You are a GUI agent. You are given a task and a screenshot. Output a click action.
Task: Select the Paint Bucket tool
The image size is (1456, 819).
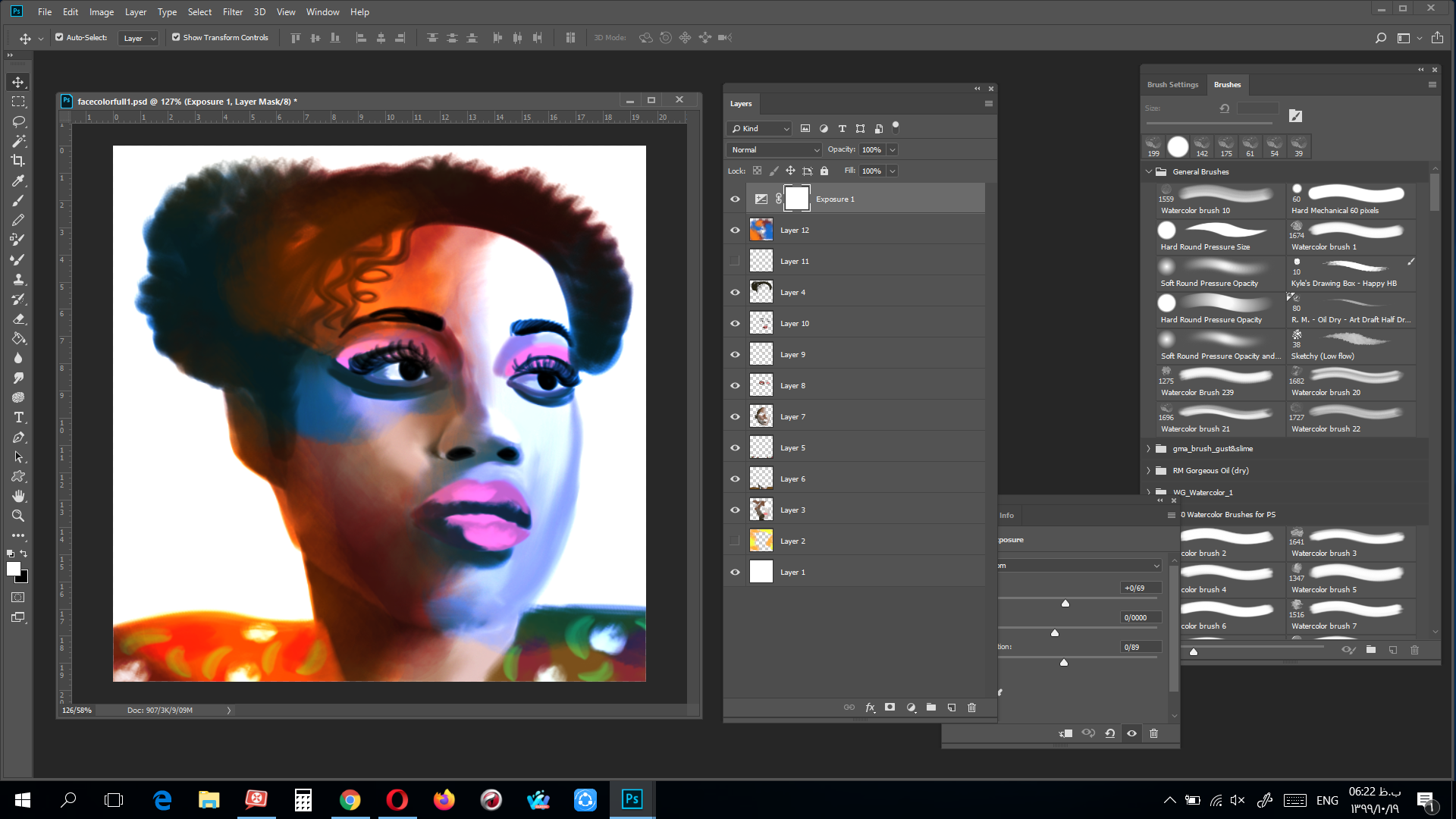click(x=18, y=338)
